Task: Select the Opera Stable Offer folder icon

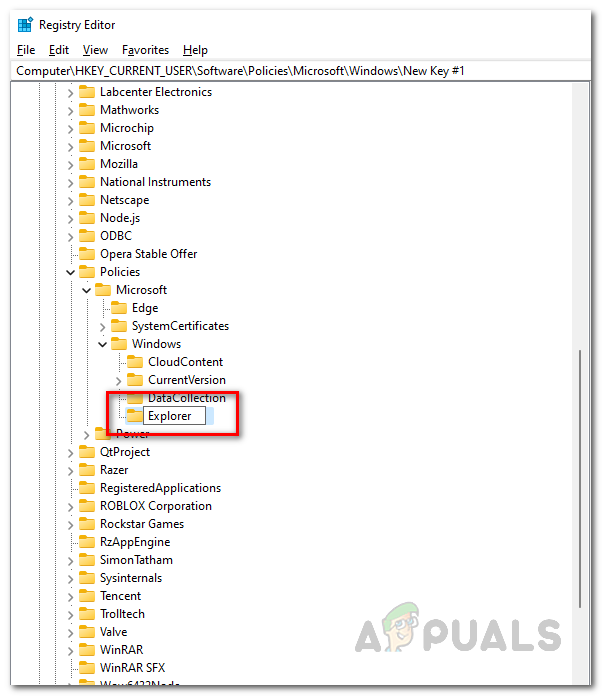Action: point(87,254)
